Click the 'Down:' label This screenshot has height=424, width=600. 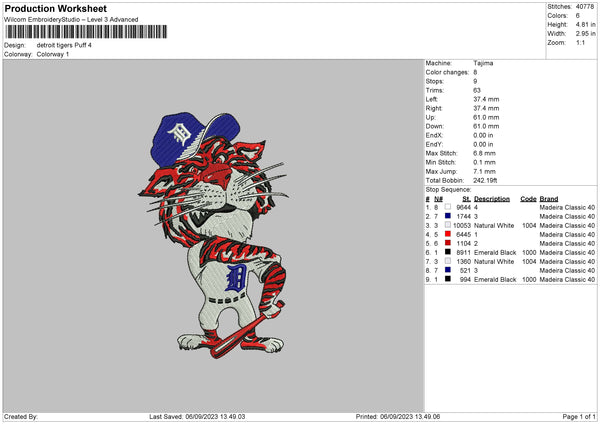434,126
